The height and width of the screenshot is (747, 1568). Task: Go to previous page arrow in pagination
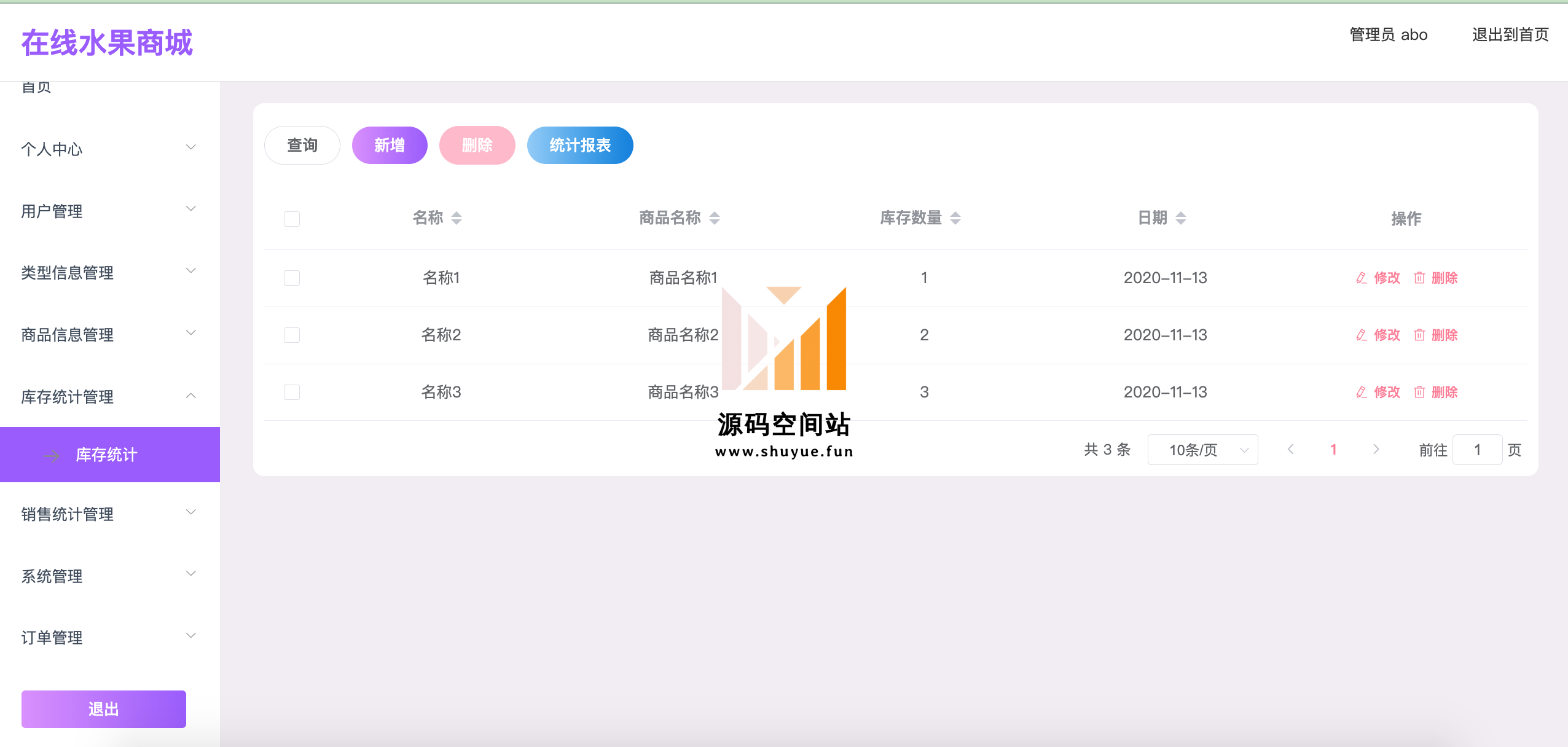(x=1291, y=450)
